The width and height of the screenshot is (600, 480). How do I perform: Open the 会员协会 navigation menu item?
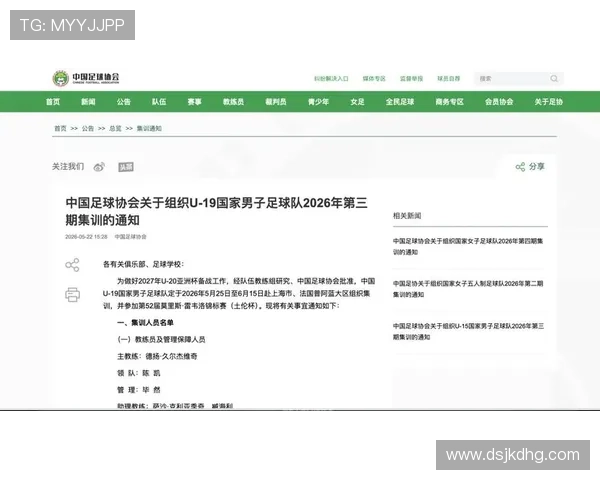[x=499, y=102]
